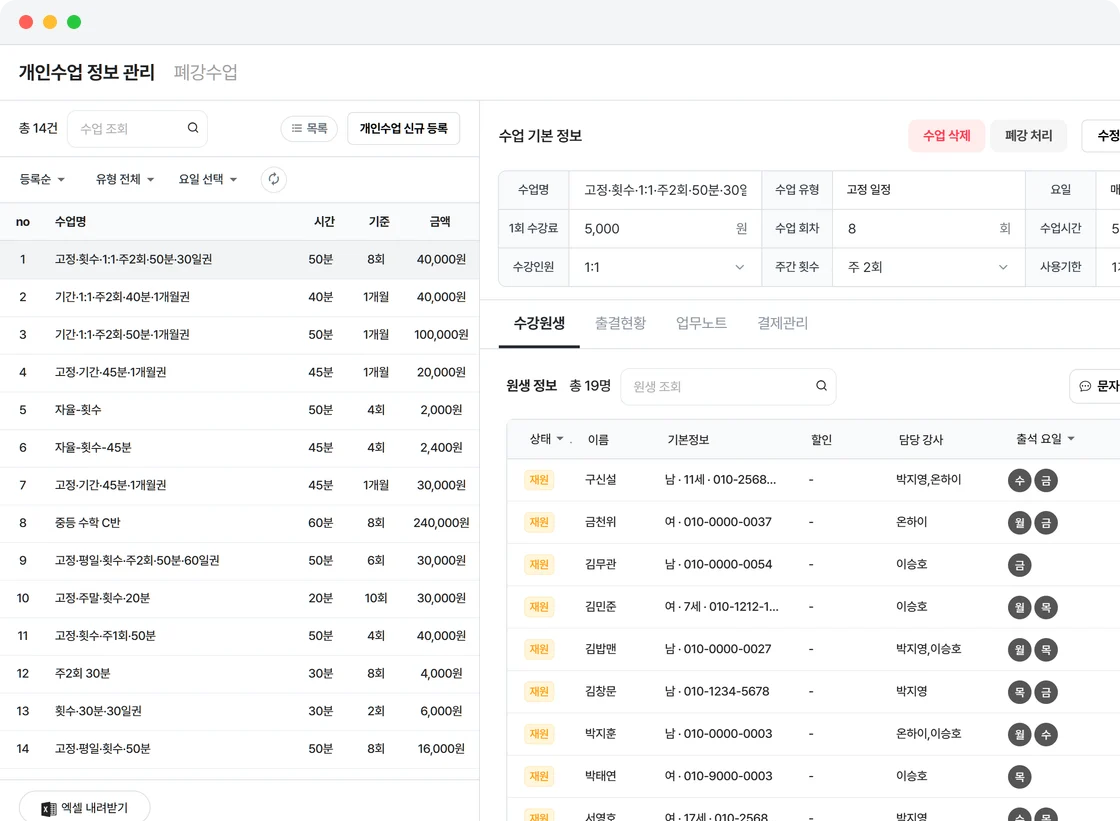Click 월 day badge for 박지훈
The image size is (1120, 821).
[x=1019, y=735]
